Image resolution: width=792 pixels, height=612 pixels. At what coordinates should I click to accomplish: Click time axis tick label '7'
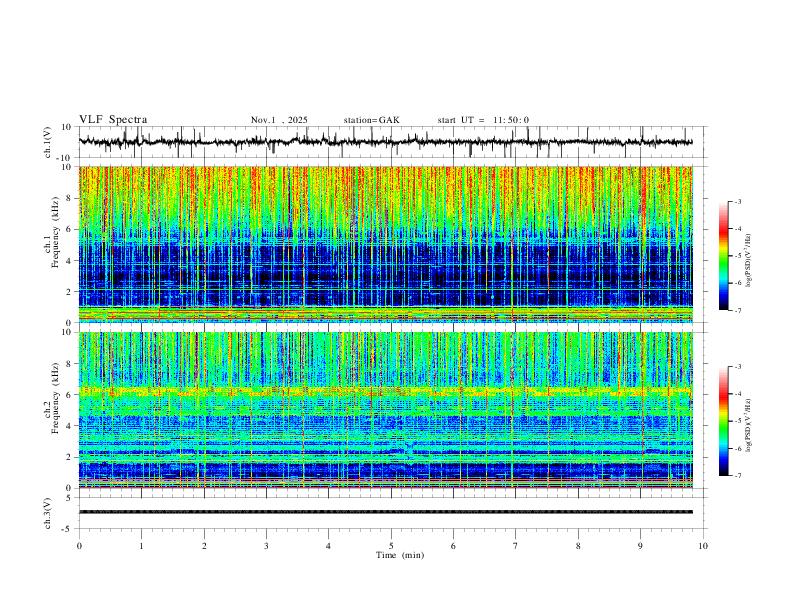(x=516, y=546)
